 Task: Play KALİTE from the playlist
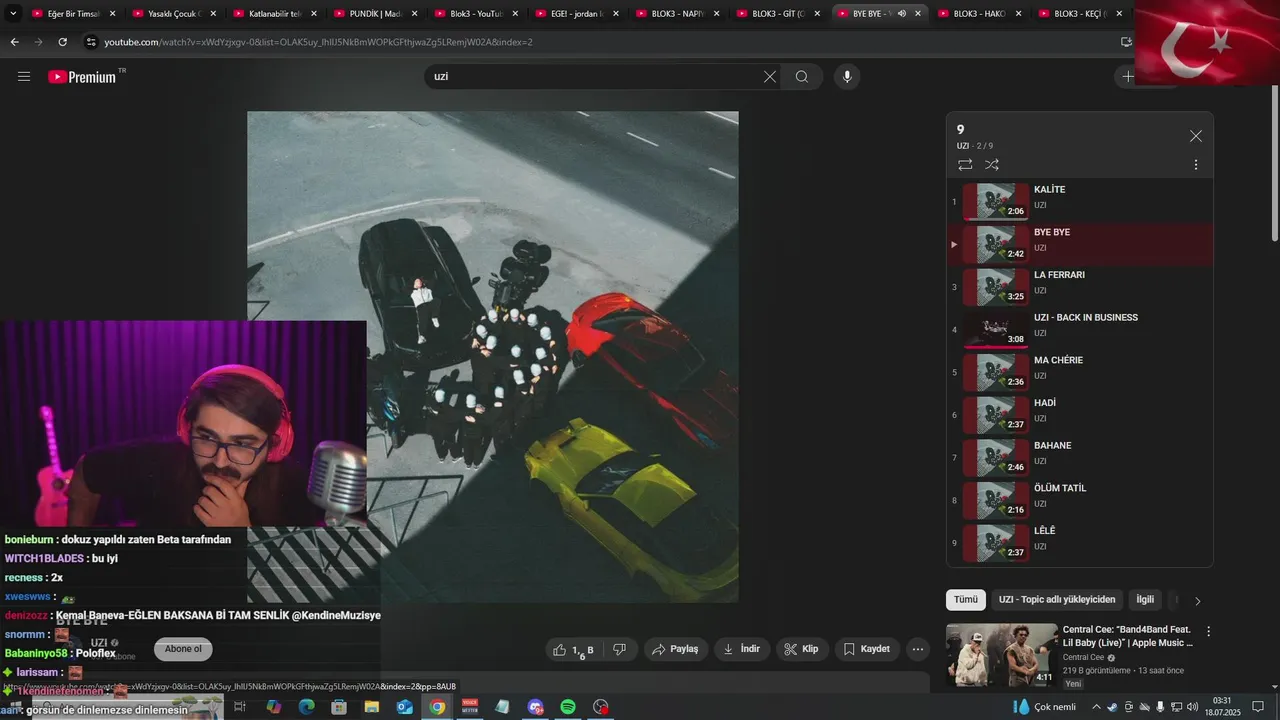tap(1080, 201)
